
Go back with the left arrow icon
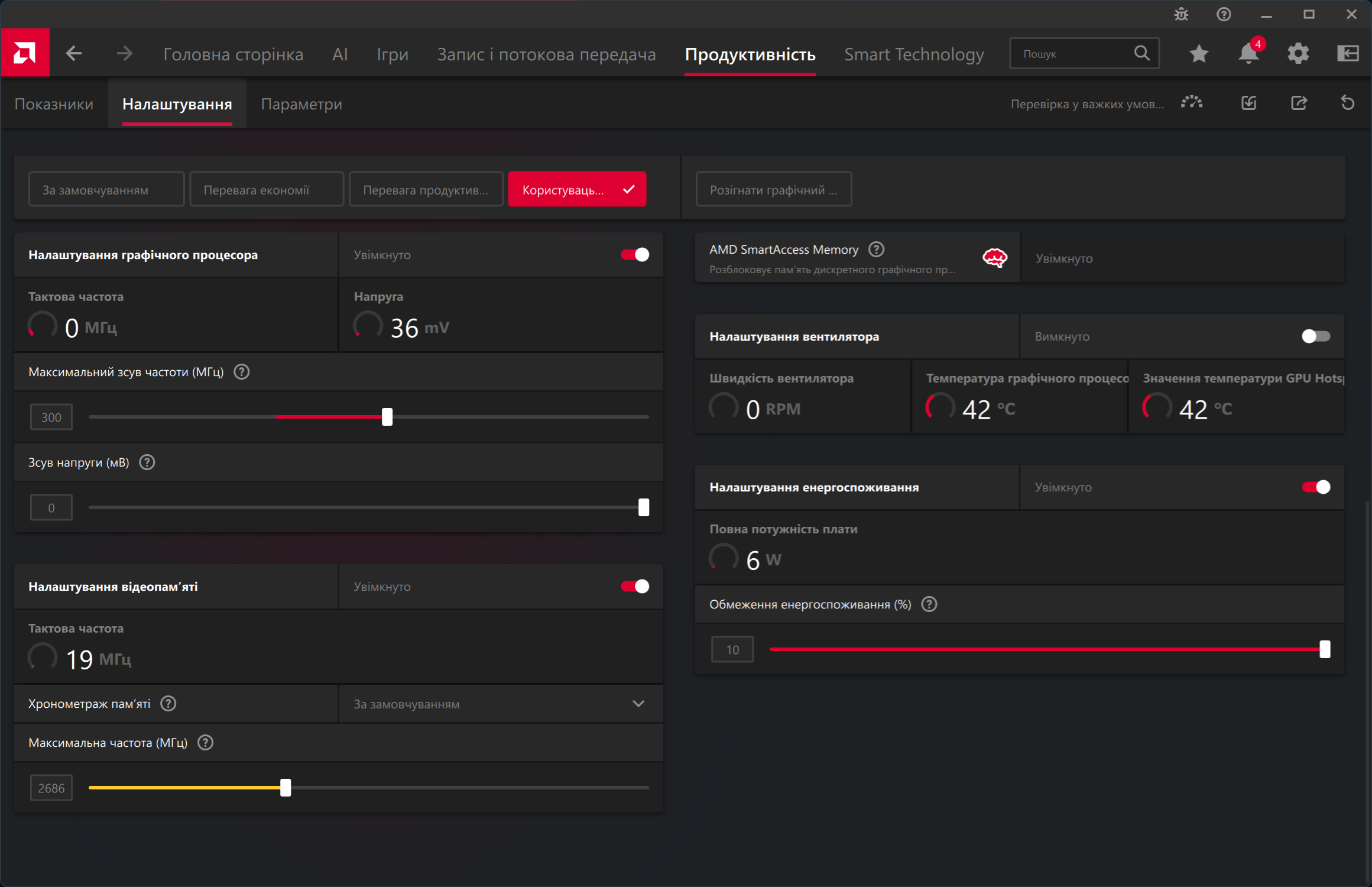coord(74,54)
